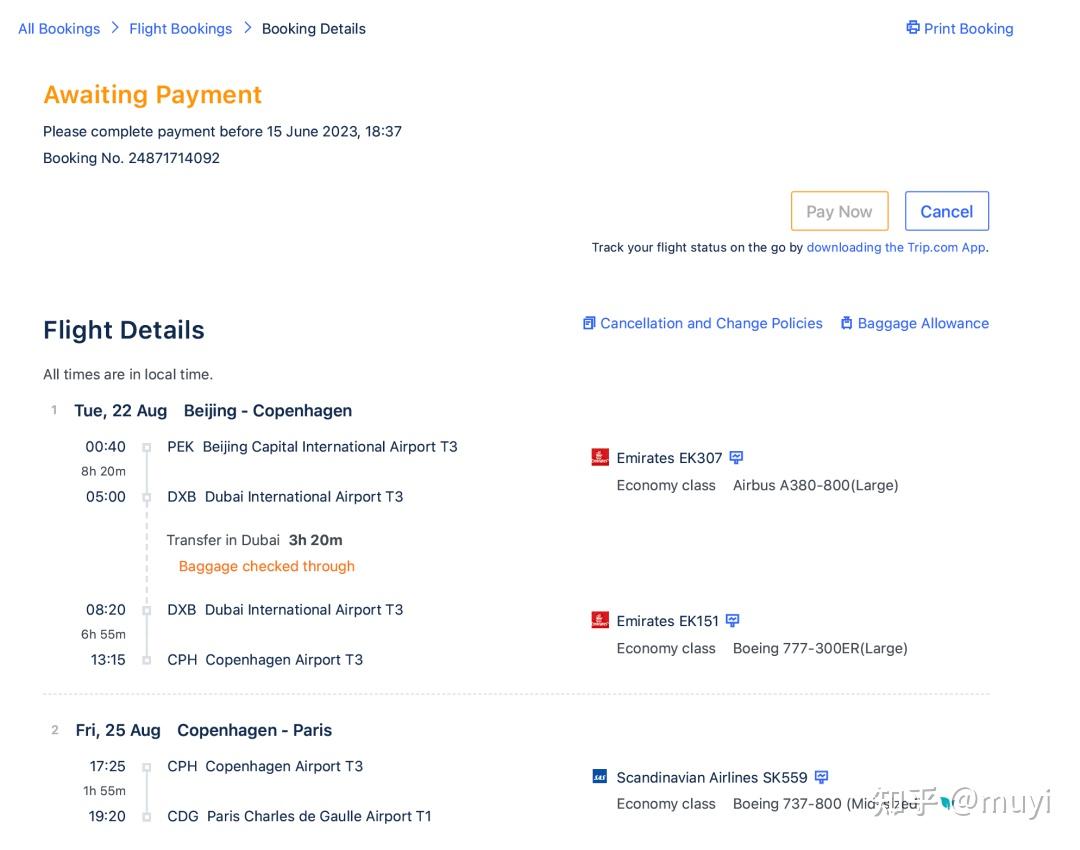Select the Beijing - Copenhagen segment heading
The image size is (1080, 850).
click(267, 410)
